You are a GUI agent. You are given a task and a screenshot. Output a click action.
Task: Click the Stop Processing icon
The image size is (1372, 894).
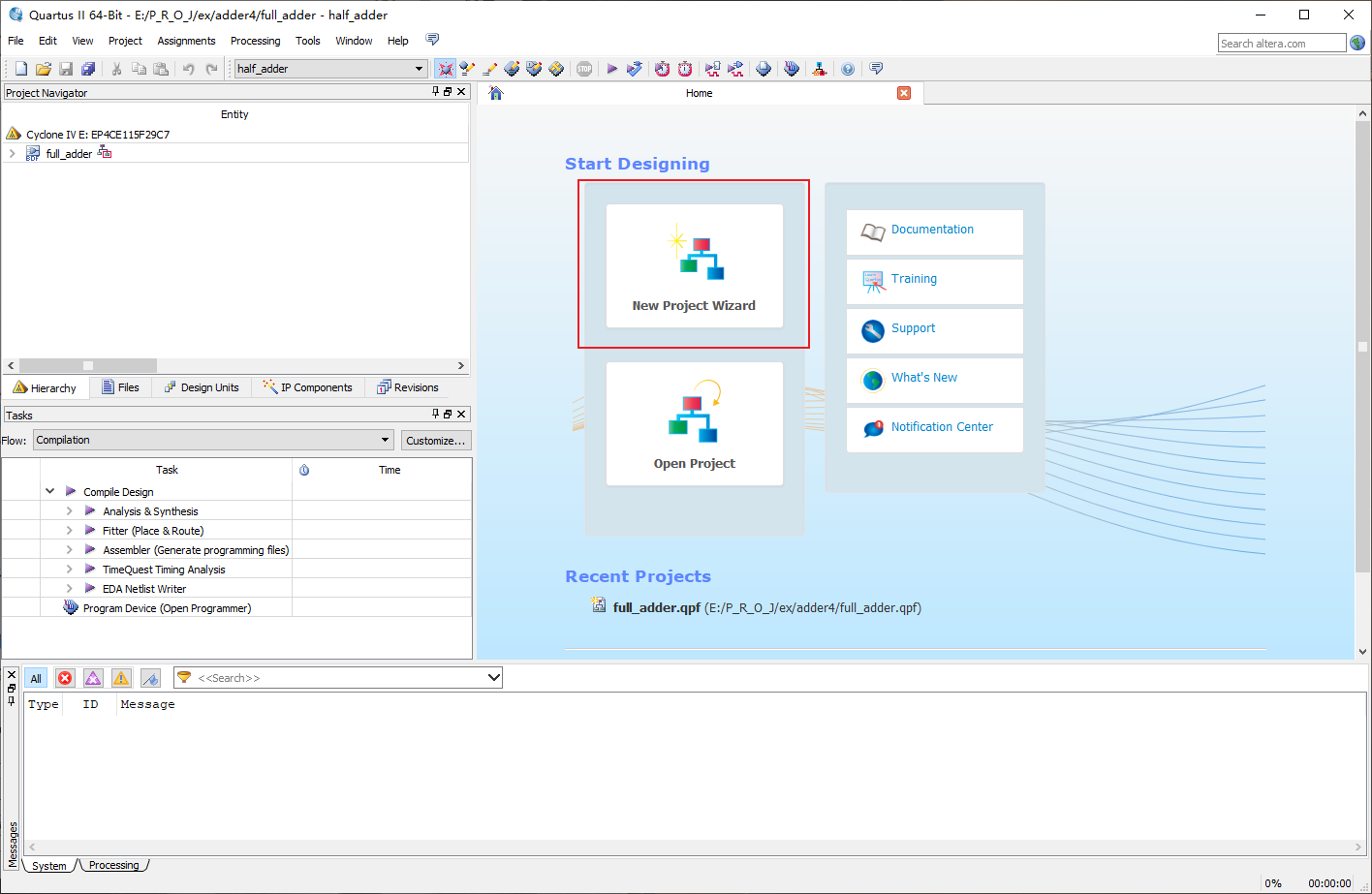coord(584,69)
